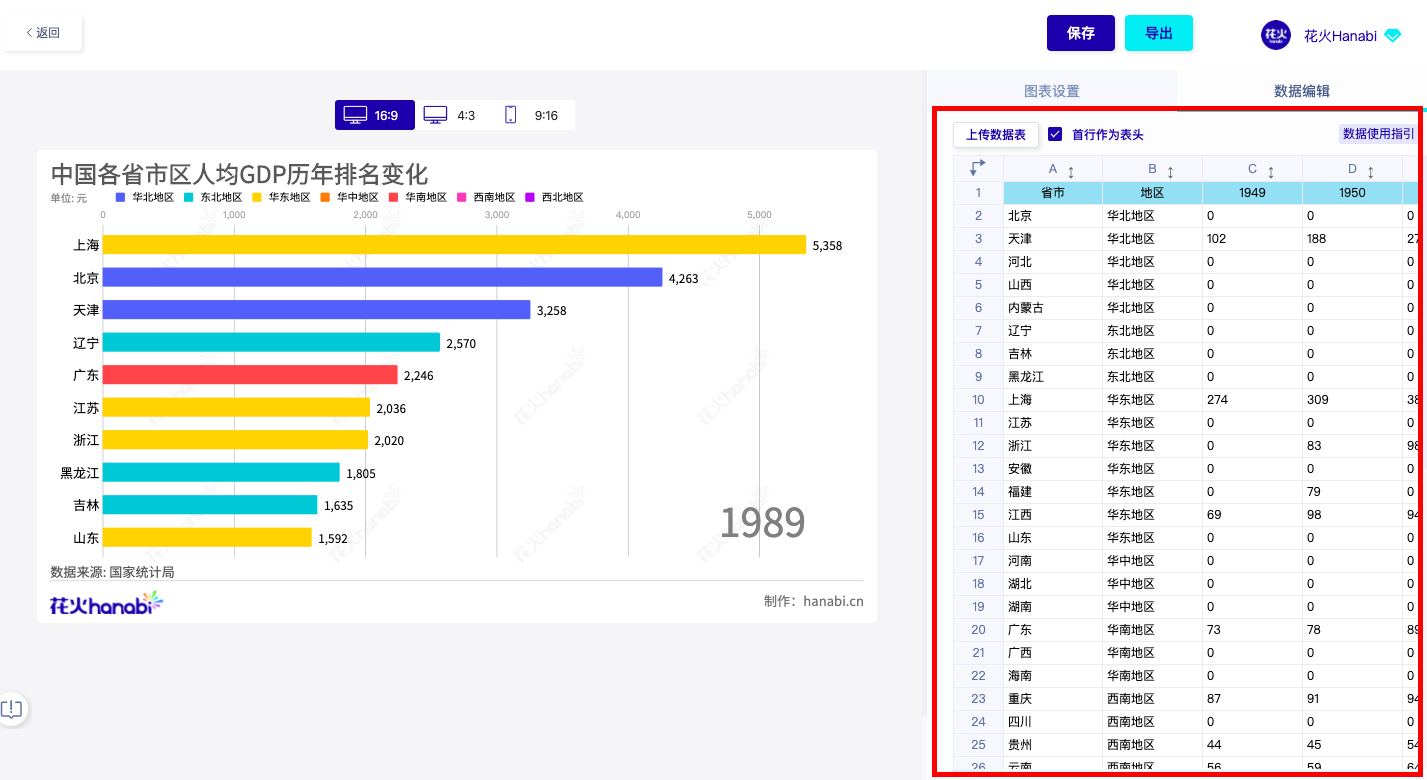The height and width of the screenshot is (780, 1427).
Task: Switch to the 图表设置 tab
Action: point(1052,91)
